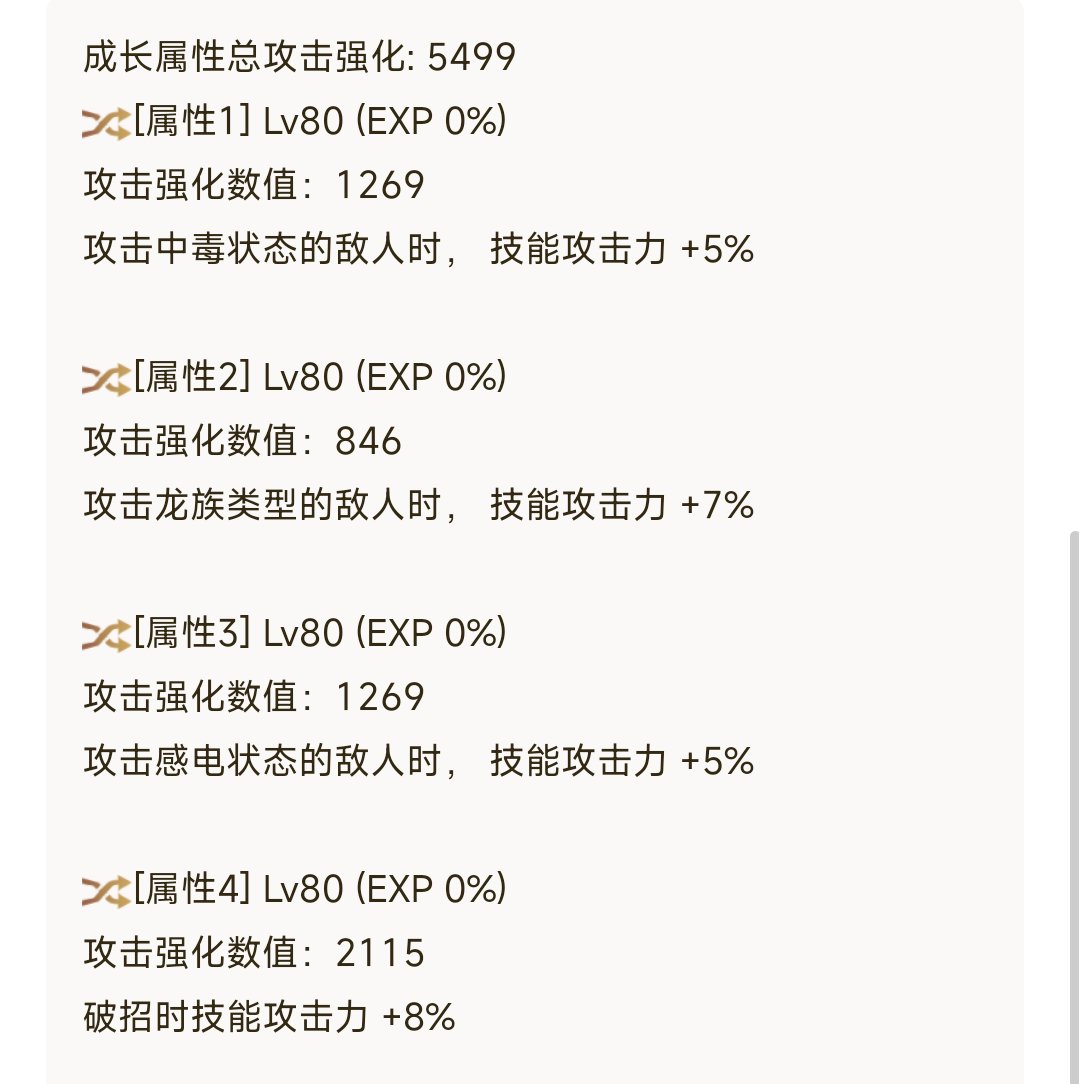Click the vertical scrollbar on the right edge
1079x1084 pixels.
point(1073,800)
